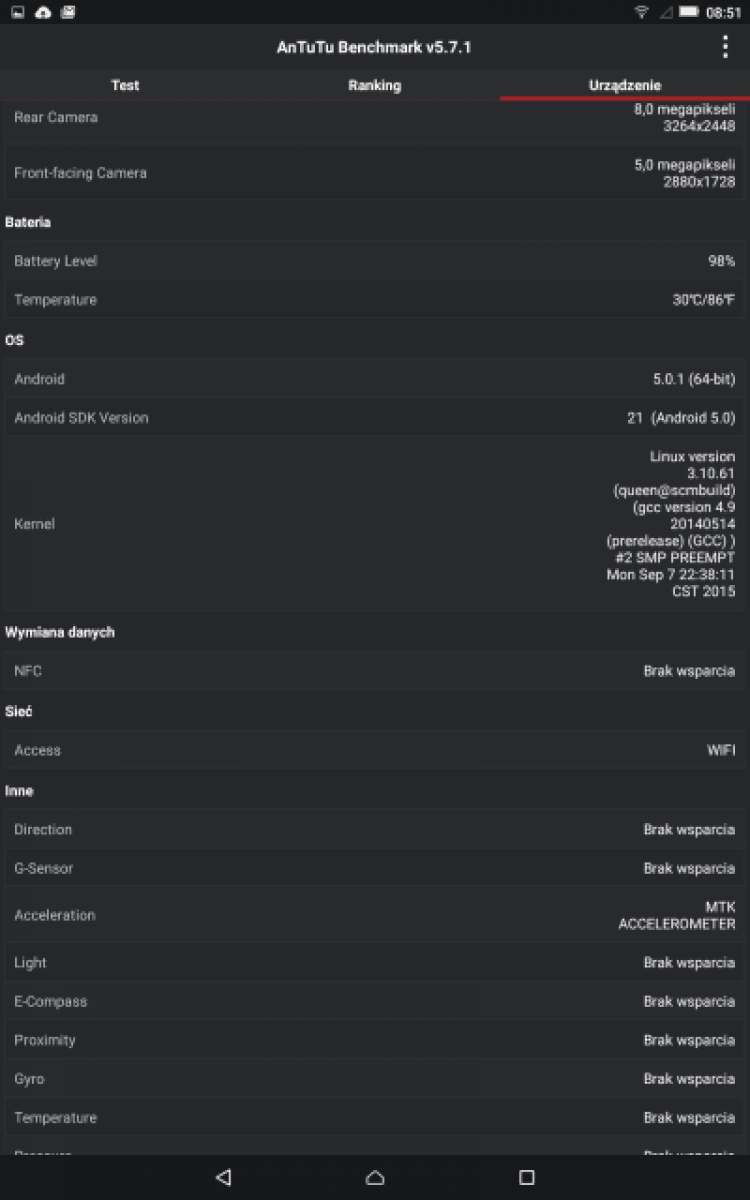Select the Android version row

tap(375, 379)
